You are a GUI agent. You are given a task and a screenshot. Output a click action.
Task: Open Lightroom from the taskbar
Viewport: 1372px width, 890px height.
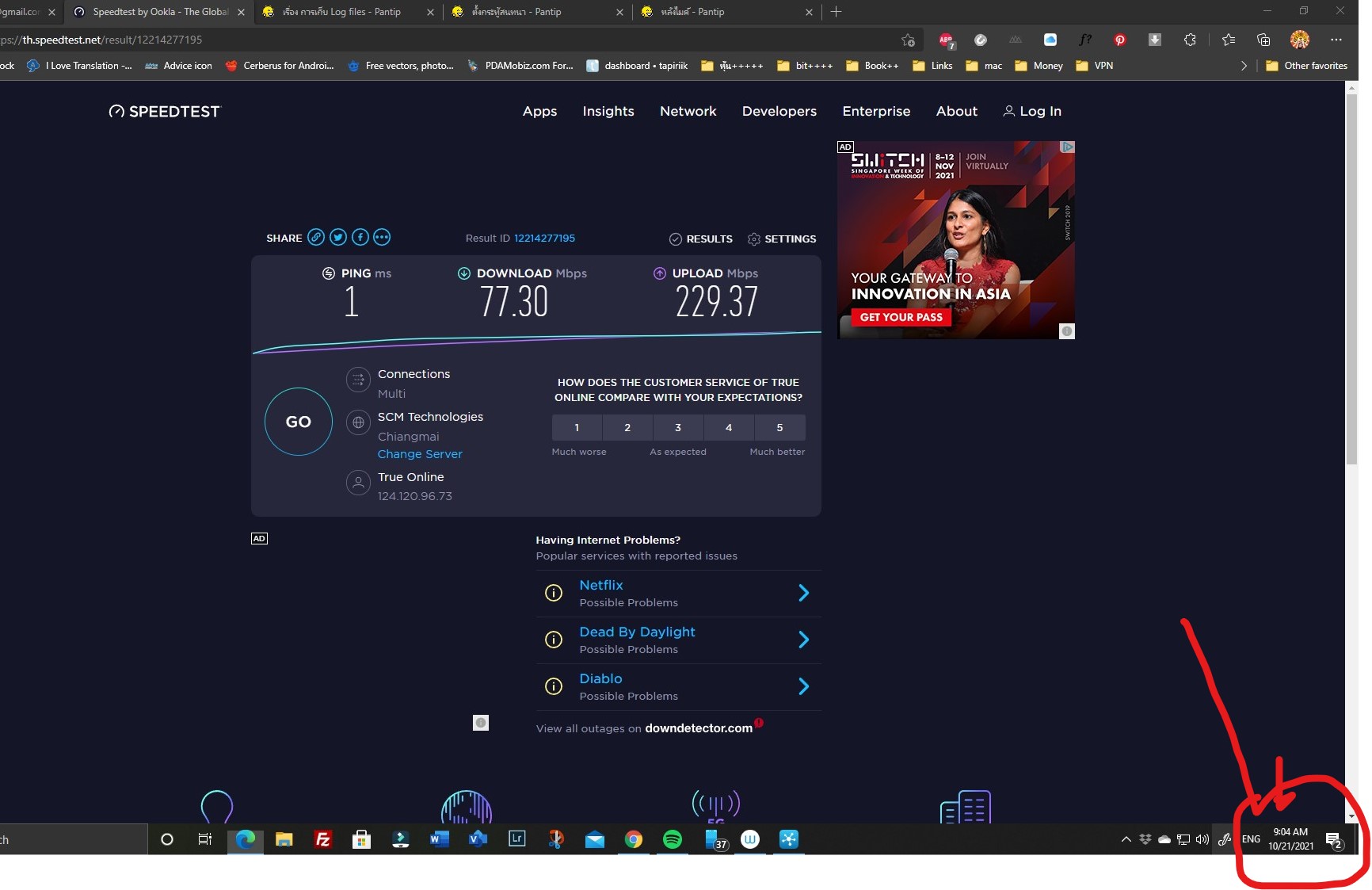click(x=516, y=839)
